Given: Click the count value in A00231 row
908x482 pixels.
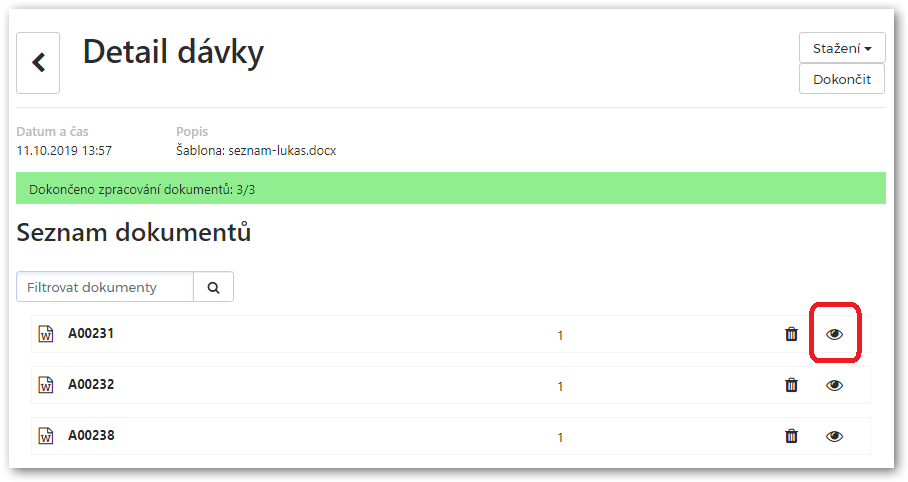Looking at the screenshot, I should pos(560,335).
